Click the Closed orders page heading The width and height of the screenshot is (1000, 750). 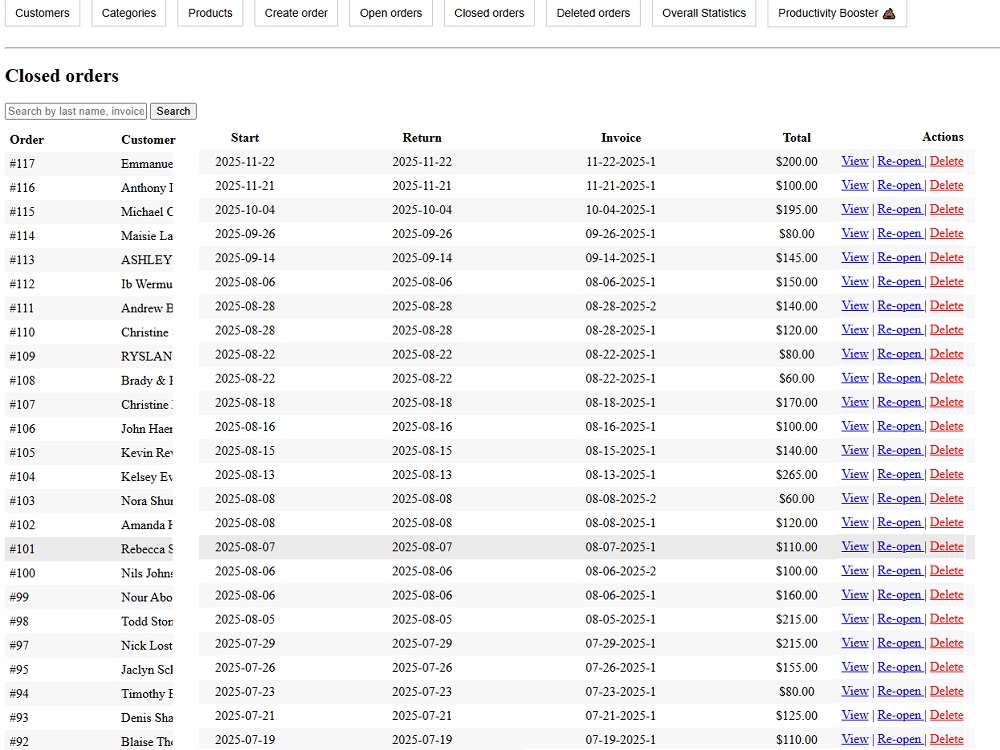(x=62, y=76)
